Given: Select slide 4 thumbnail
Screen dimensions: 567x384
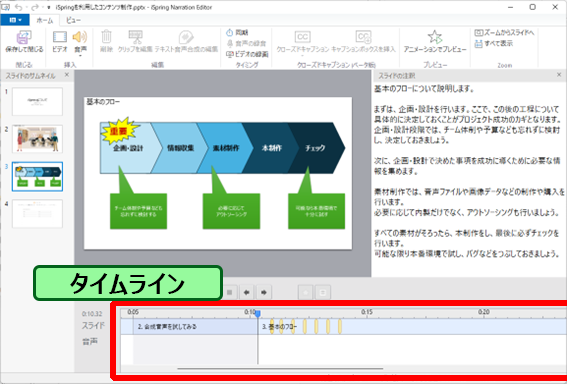Looking at the screenshot, I should point(37,214).
